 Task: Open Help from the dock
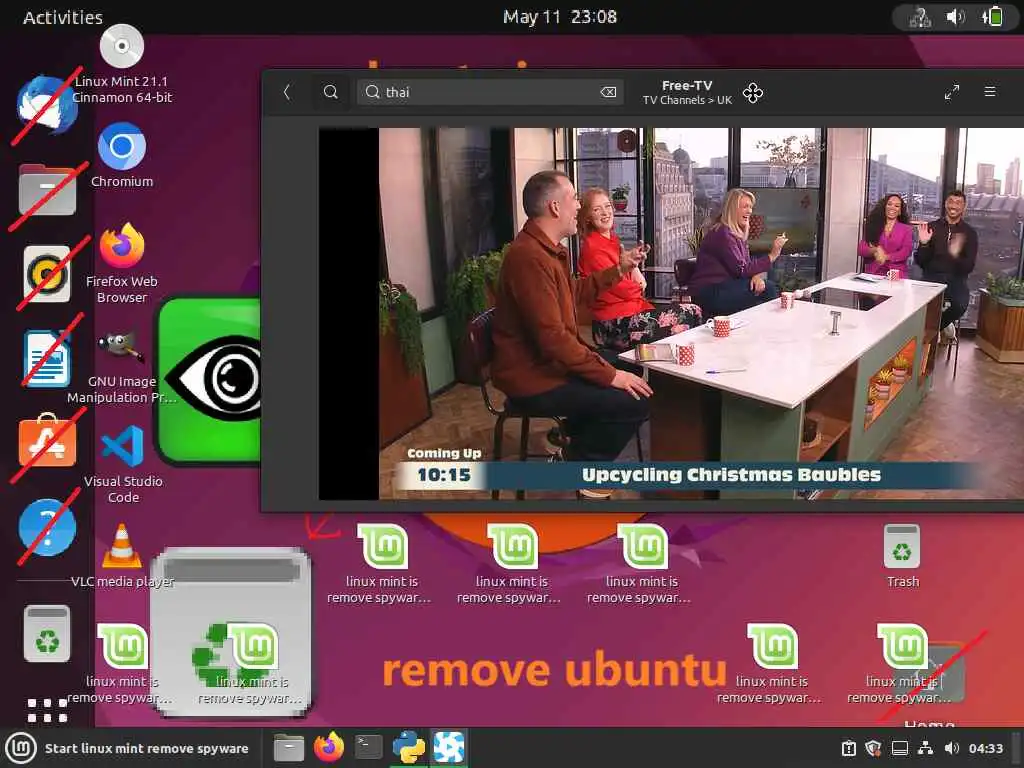pyautogui.click(x=47, y=527)
